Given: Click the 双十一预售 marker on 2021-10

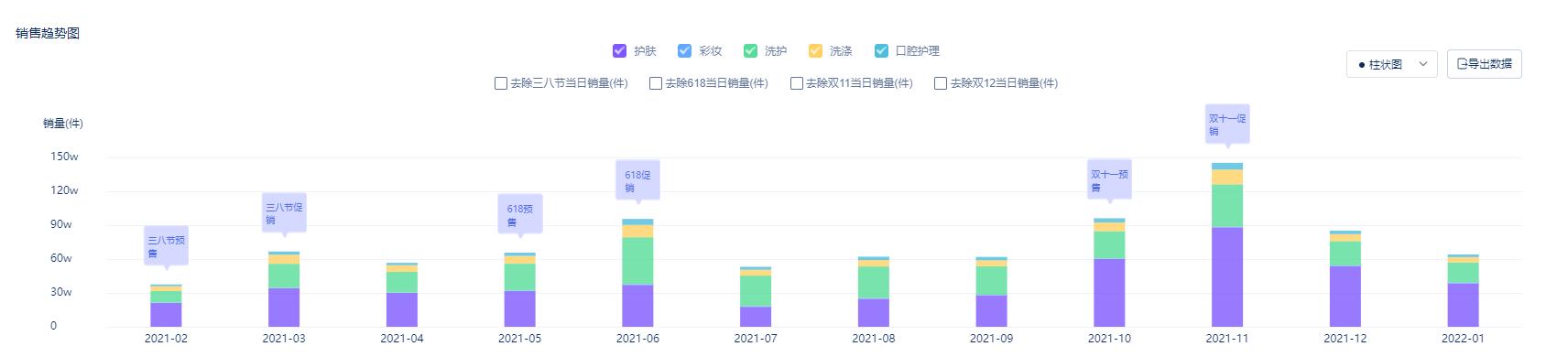Looking at the screenshot, I should pos(1109,181).
